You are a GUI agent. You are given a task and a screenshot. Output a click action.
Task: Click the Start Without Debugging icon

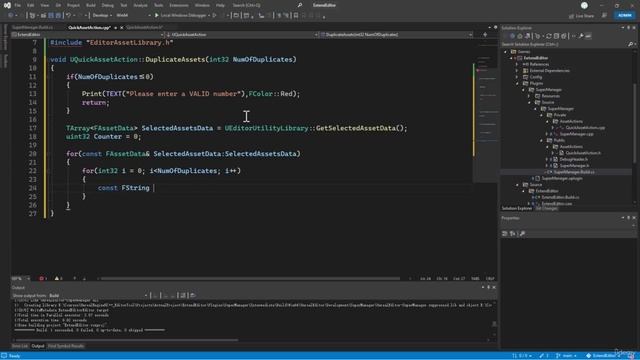click(214, 16)
